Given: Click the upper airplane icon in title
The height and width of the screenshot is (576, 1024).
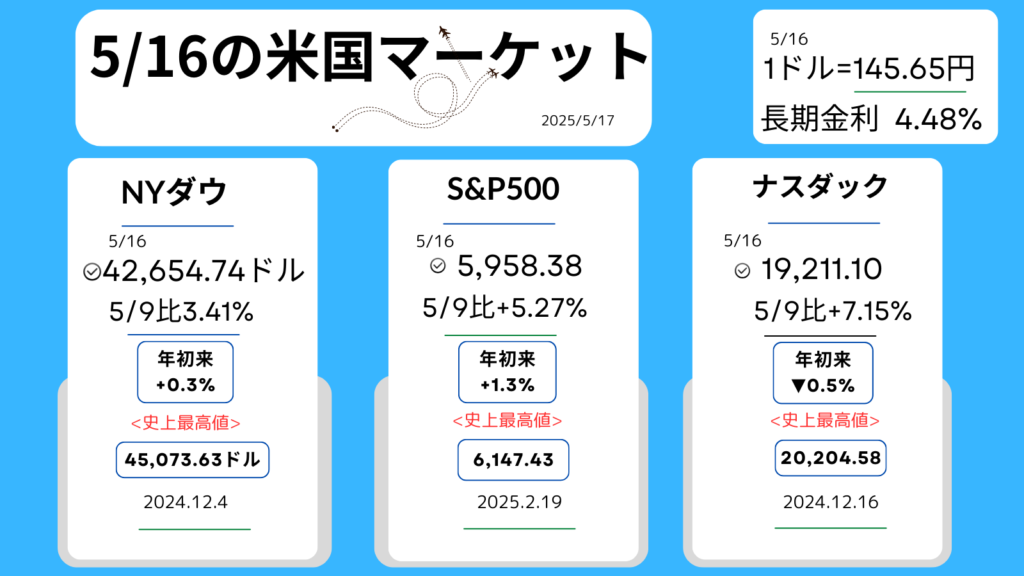Looking at the screenshot, I should (445, 32).
